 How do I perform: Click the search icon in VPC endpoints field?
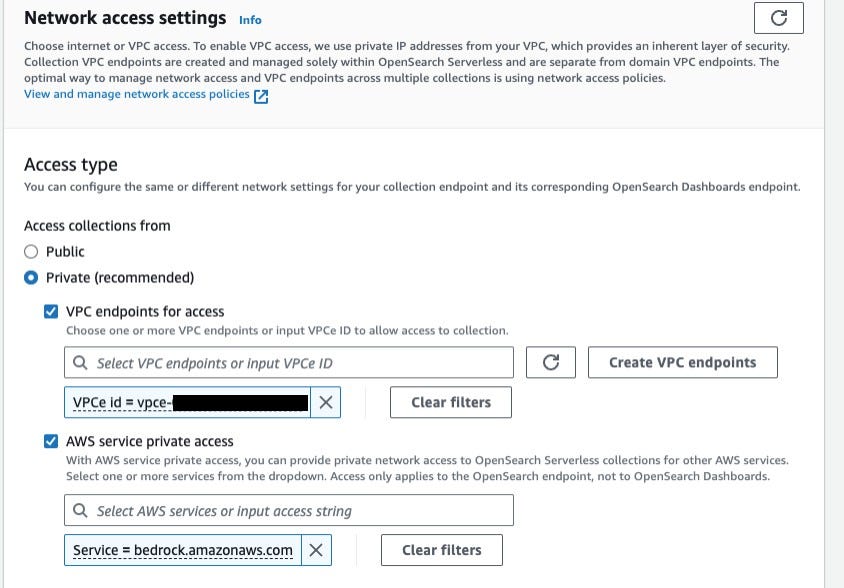pyautogui.click(x=80, y=363)
